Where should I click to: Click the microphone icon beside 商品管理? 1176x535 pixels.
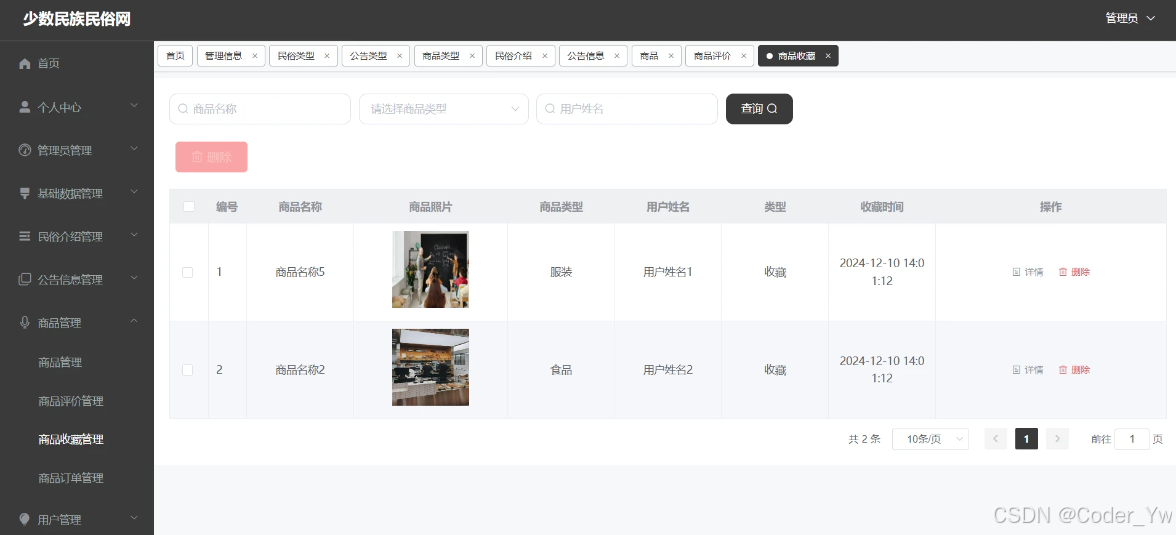25,323
